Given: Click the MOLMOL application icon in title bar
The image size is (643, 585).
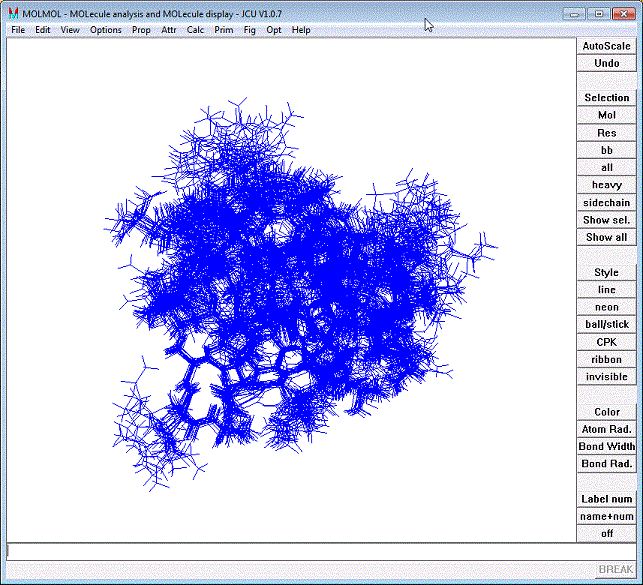Looking at the screenshot, I should coord(13,14).
